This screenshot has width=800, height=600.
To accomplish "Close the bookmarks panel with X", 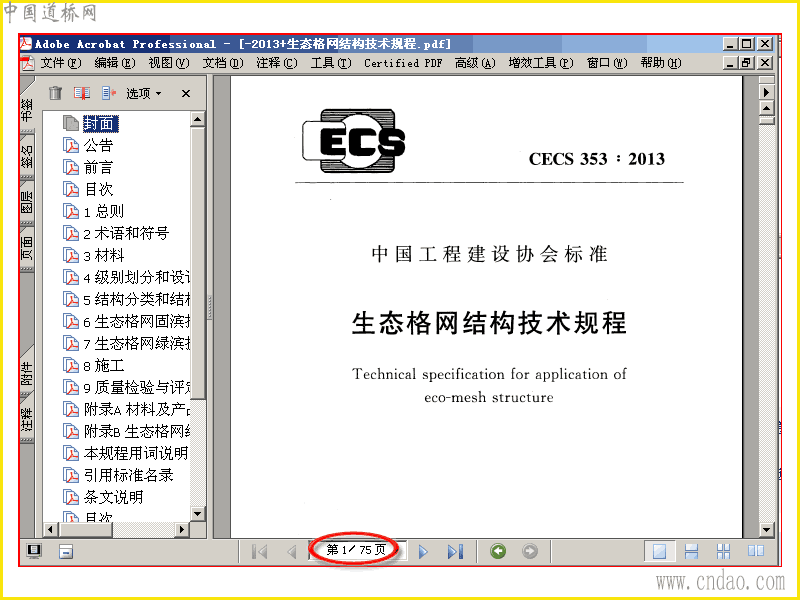I will [186, 93].
